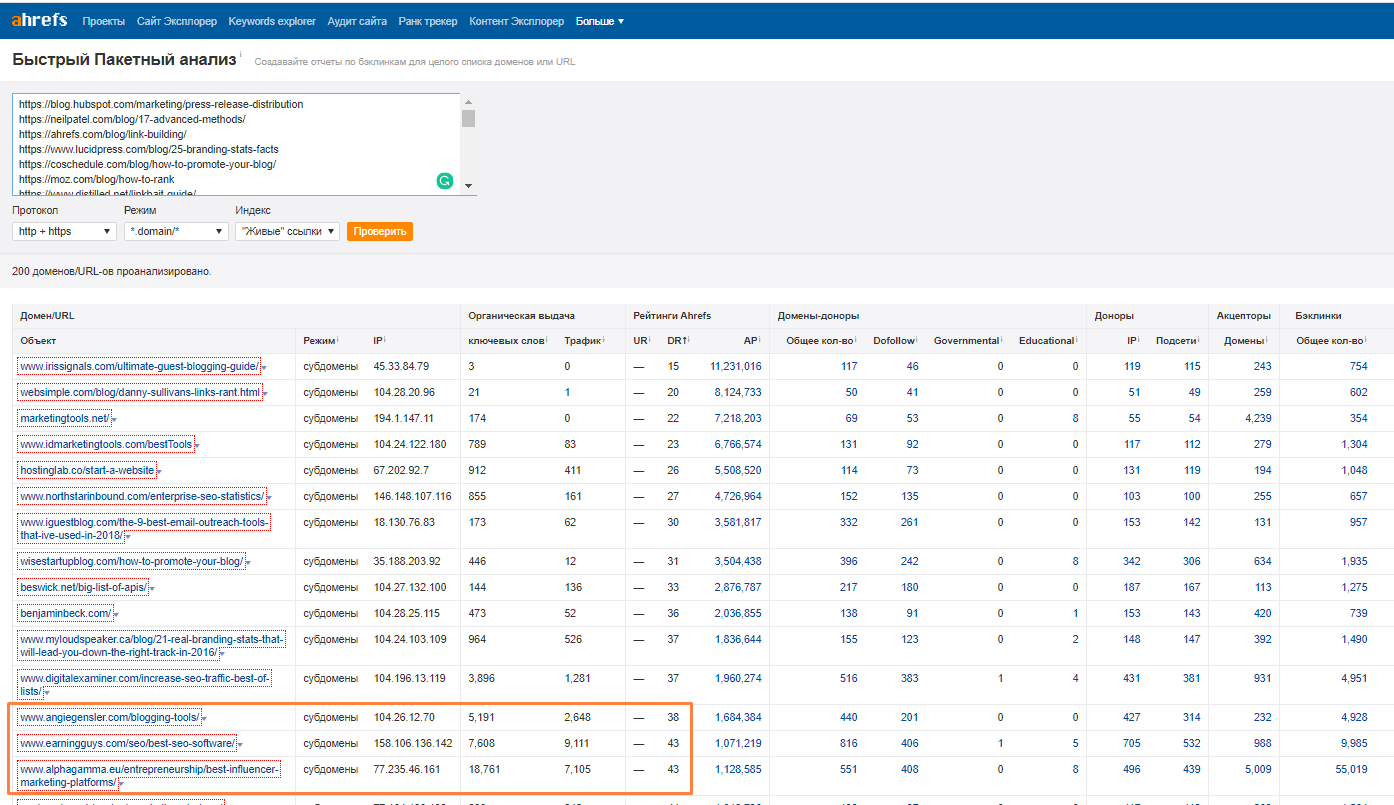Click inside the URL list textarea
This screenshot has width=1394, height=805.
click(x=236, y=144)
